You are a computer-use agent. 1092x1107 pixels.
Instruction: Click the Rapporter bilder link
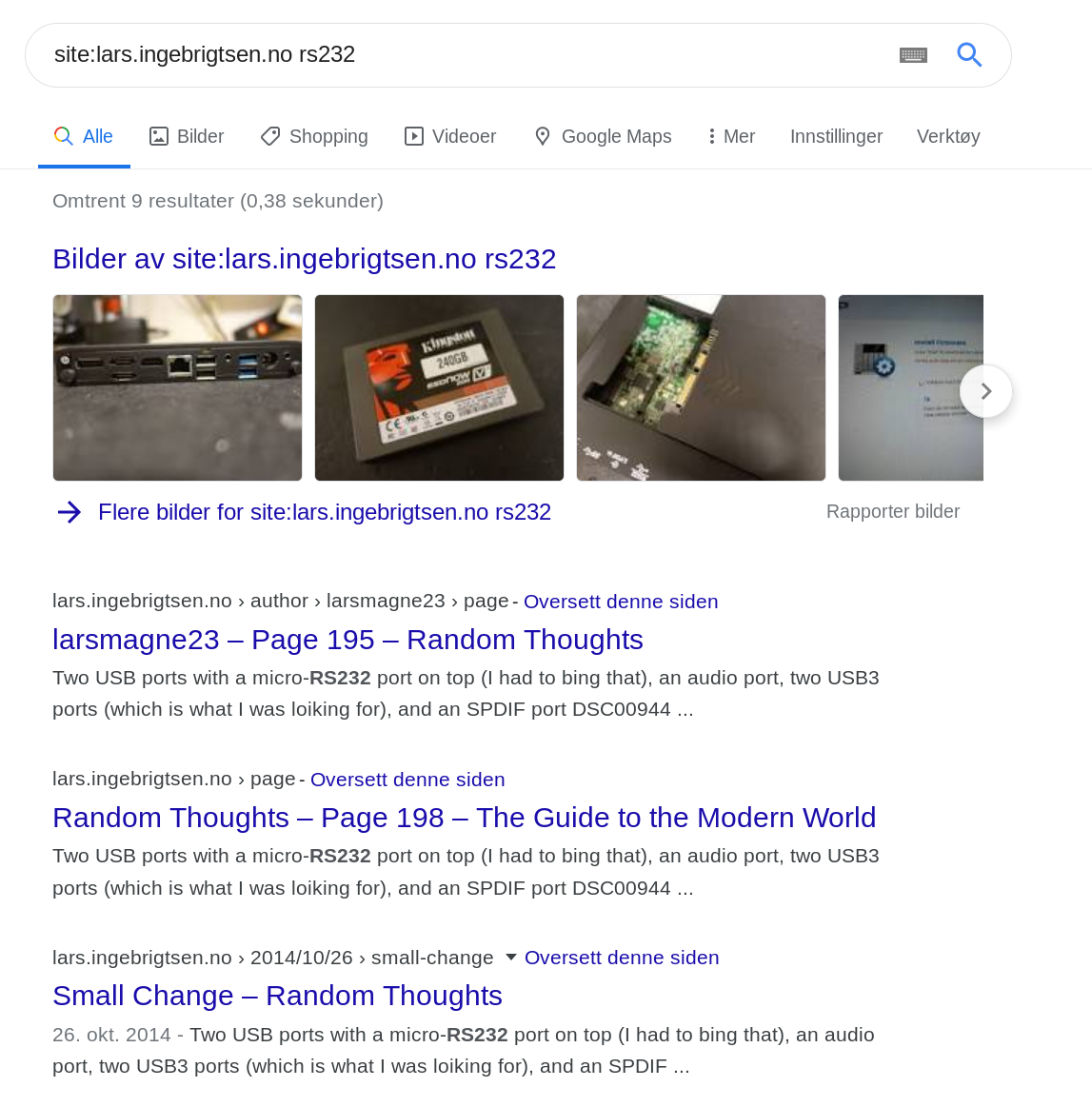pos(893,511)
